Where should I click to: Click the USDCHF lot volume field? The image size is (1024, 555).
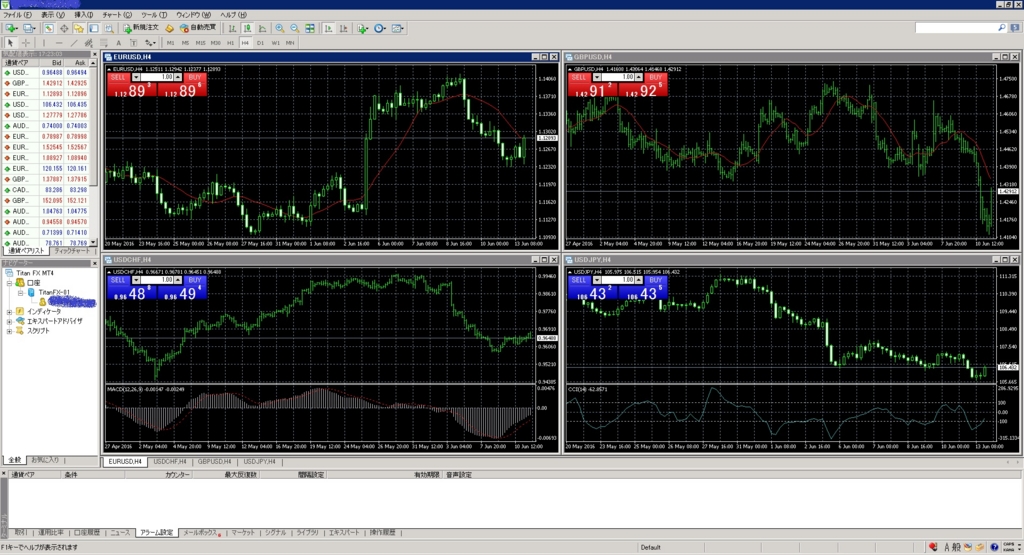click(157, 280)
